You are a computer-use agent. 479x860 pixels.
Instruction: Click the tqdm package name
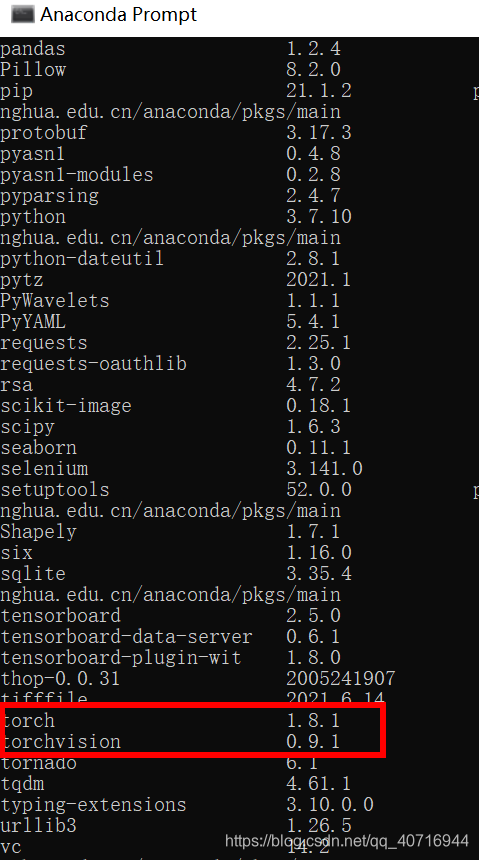[x=22, y=783]
